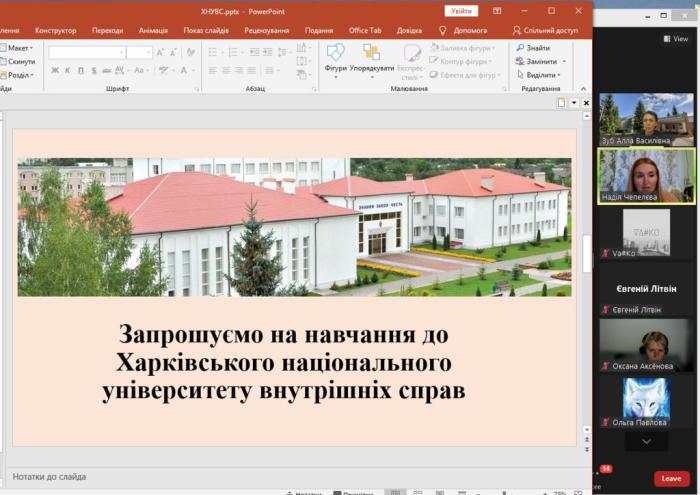This screenshot has height=495, width=700.
Task: Click the red Leave button in Zoom
Action: coord(671,478)
